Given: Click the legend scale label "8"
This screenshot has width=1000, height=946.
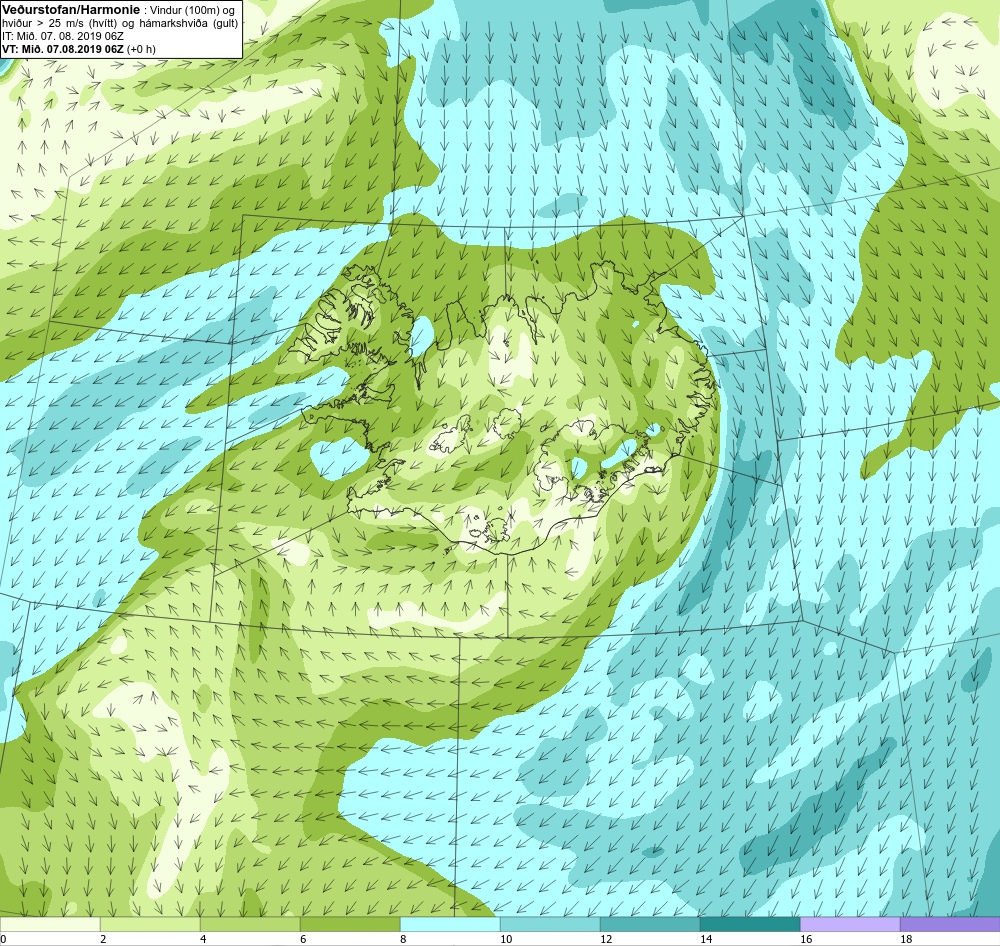Looking at the screenshot, I should point(404,939).
